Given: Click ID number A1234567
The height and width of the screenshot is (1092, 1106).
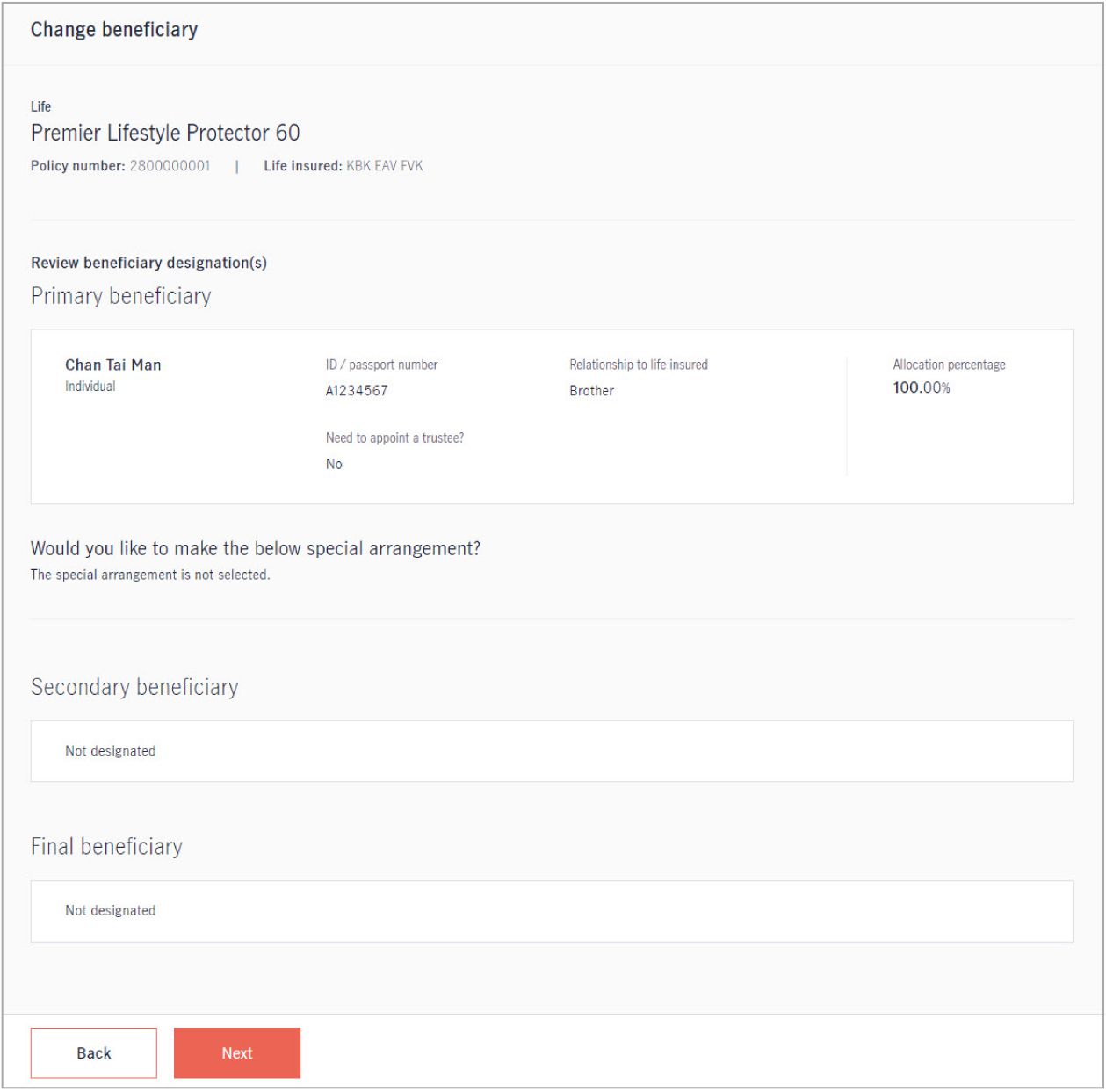Looking at the screenshot, I should pyautogui.click(x=357, y=391).
